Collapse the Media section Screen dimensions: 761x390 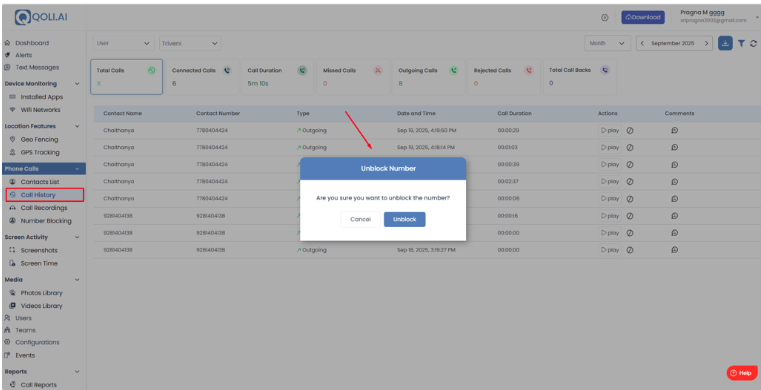point(77,280)
